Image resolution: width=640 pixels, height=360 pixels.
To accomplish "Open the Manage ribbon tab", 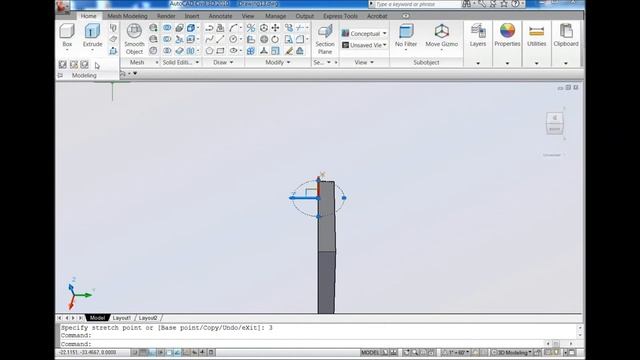I will click(x=276, y=16).
